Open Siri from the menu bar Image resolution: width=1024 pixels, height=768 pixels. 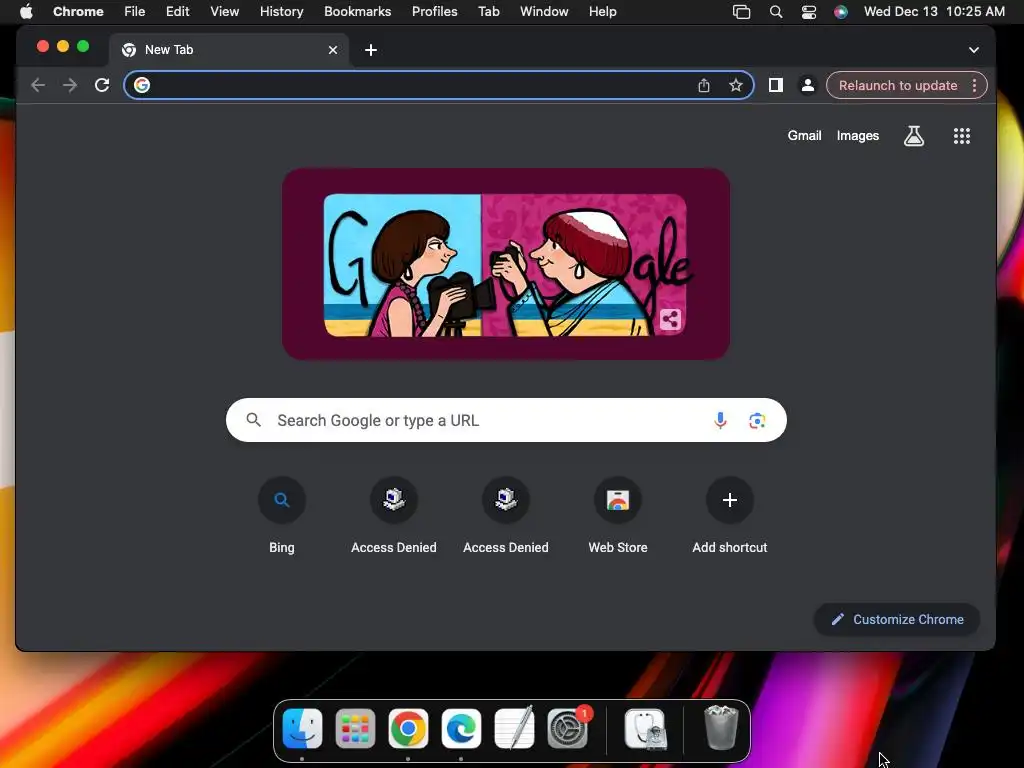pos(840,12)
